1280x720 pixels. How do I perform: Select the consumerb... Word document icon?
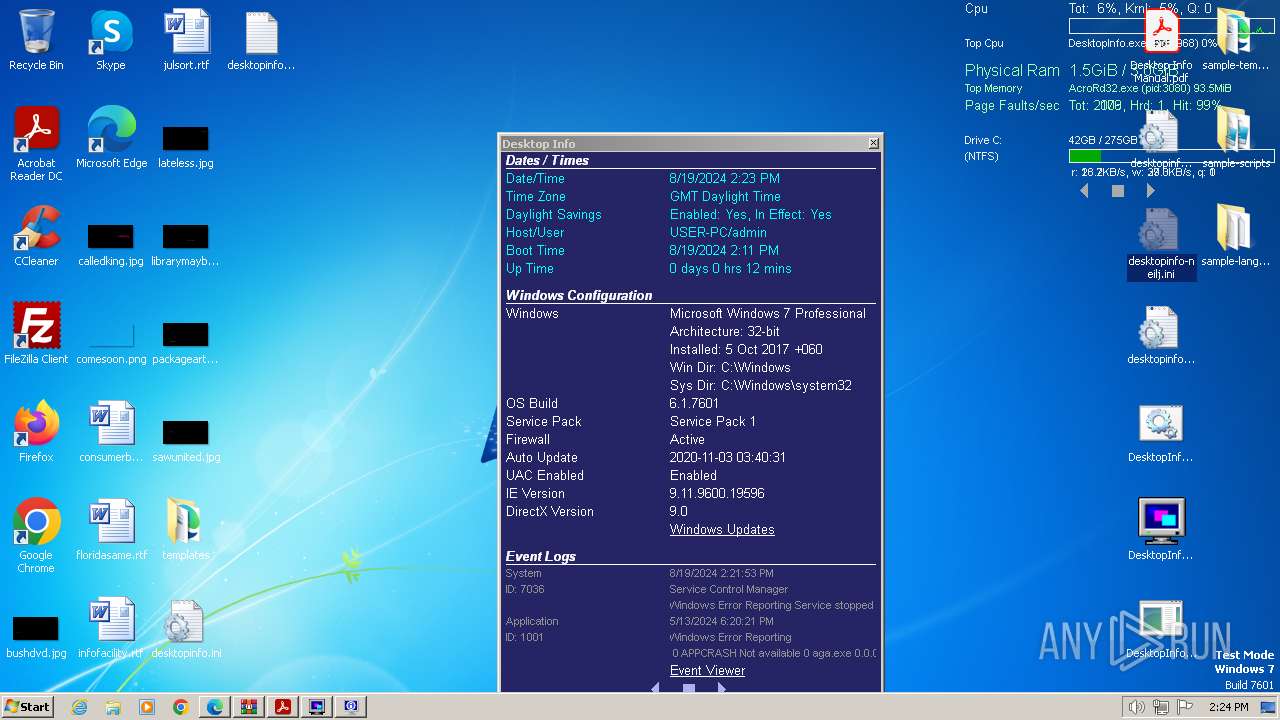111,431
